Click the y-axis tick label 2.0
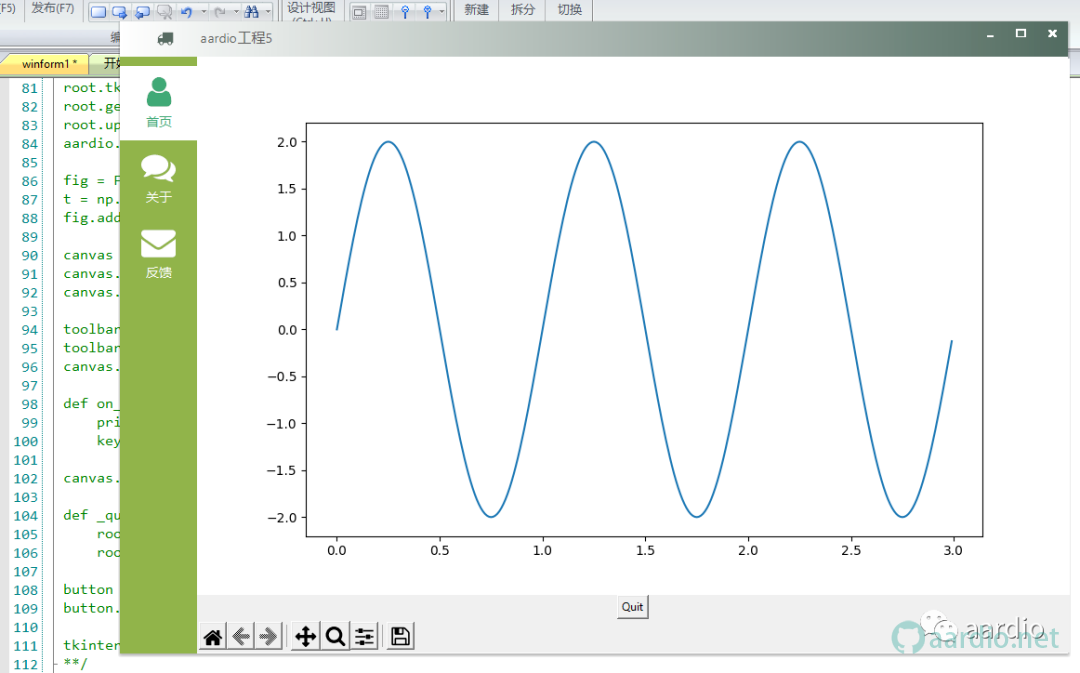The height and width of the screenshot is (673, 1080). click(x=287, y=143)
